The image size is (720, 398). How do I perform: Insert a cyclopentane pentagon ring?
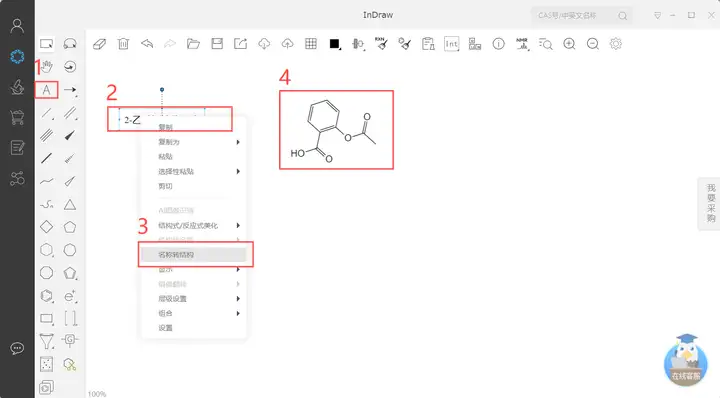[x=70, y=227]
